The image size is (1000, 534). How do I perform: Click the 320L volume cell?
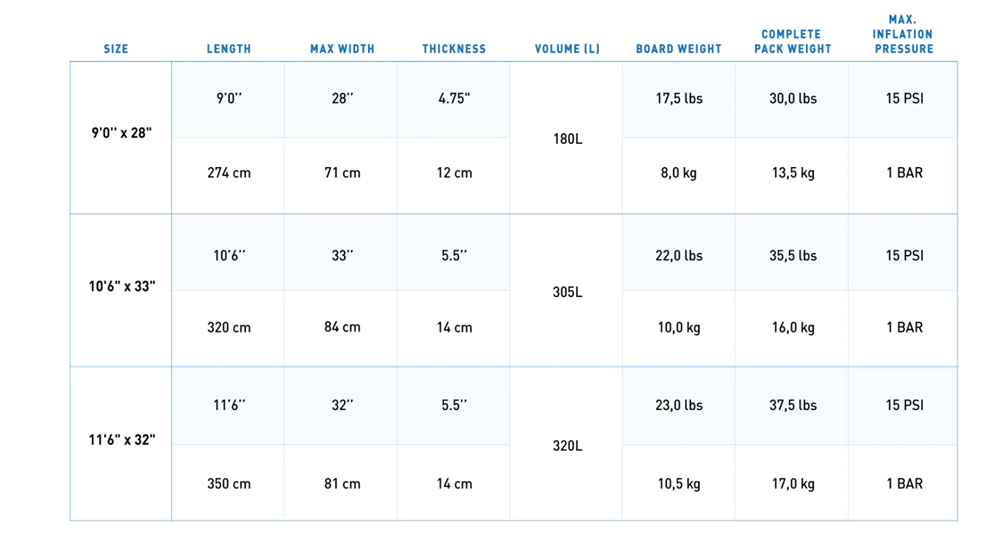coord(567,446)
